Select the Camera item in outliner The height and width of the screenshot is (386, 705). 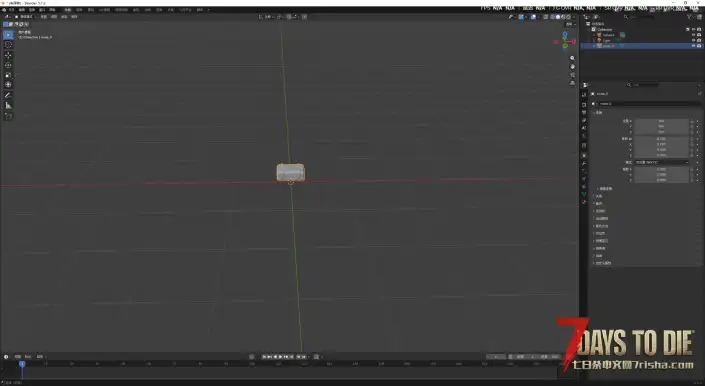(608, 35)
